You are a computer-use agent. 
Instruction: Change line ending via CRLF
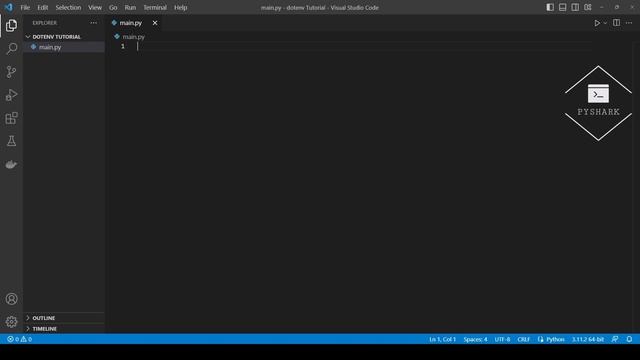(523, 339)
